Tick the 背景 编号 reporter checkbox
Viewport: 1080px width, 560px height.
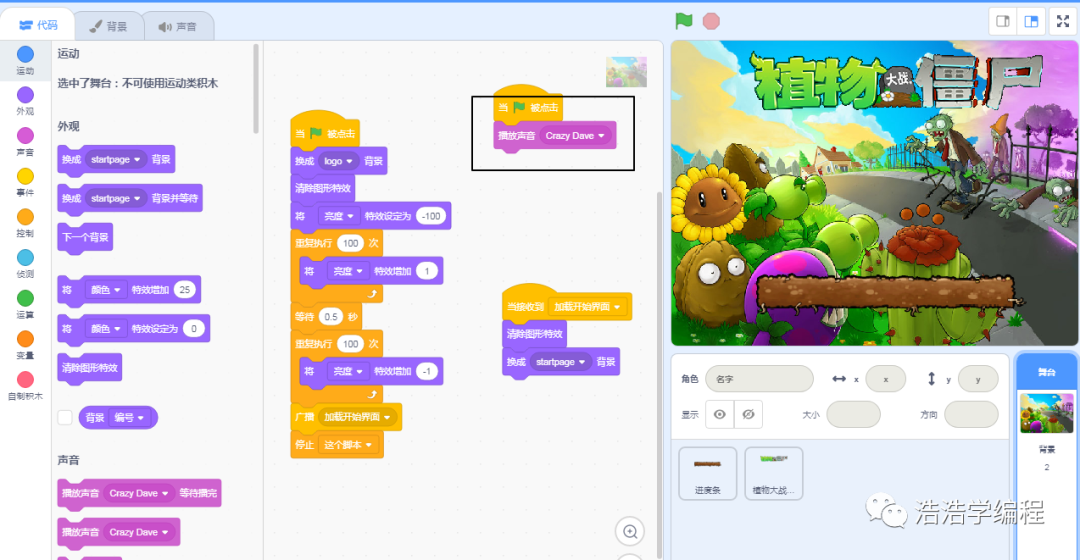(65, 417)
